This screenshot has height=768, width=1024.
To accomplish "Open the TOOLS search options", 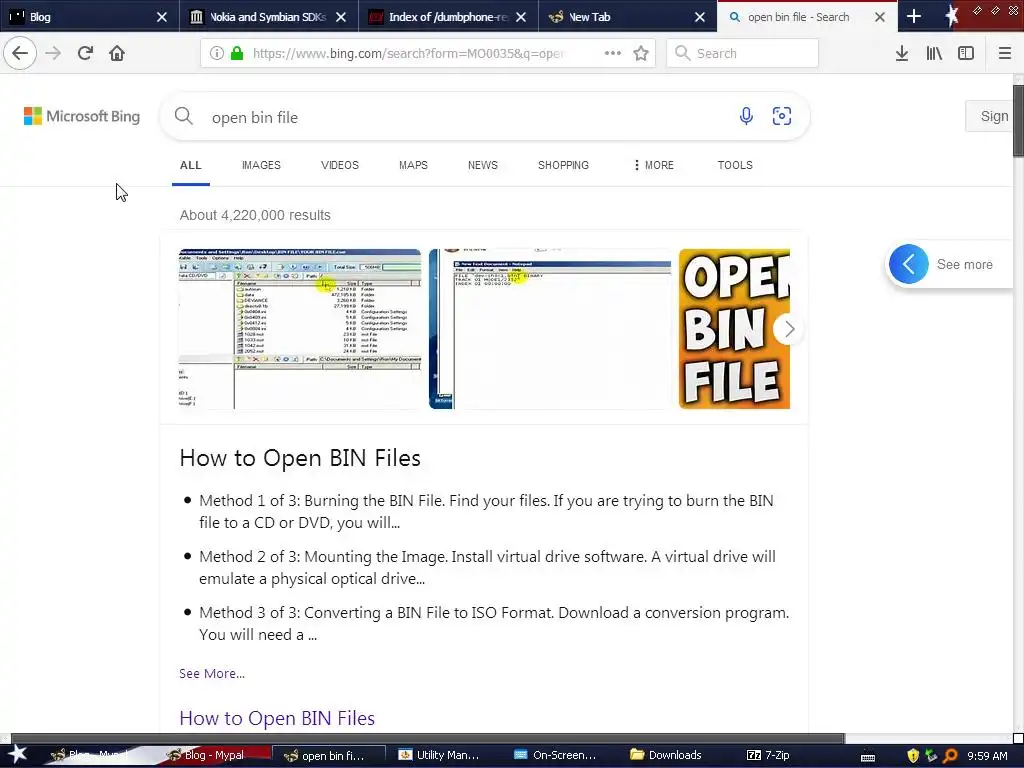I will pos(735,165).
